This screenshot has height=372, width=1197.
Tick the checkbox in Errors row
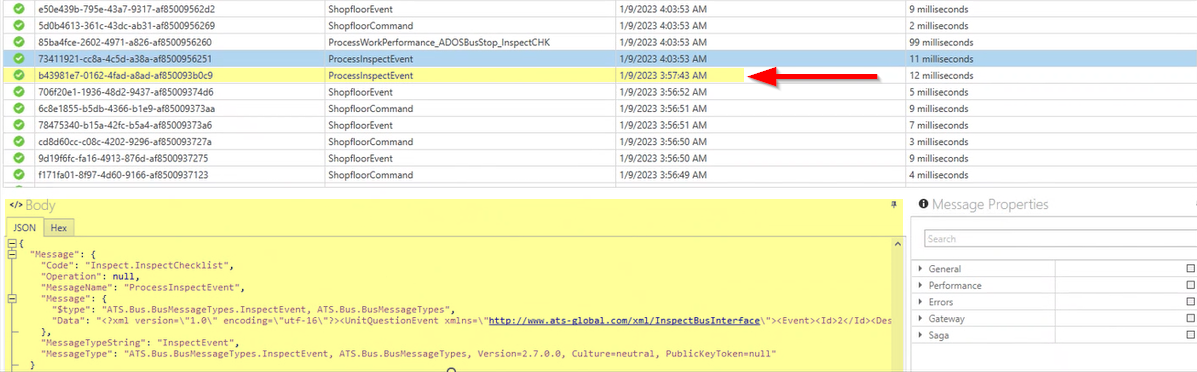[x=1190, y=302]
